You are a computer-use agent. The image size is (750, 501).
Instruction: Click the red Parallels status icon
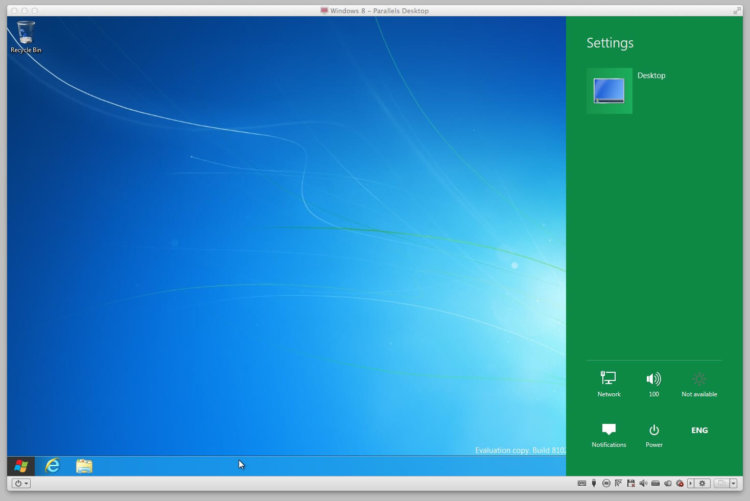(680, 483)
